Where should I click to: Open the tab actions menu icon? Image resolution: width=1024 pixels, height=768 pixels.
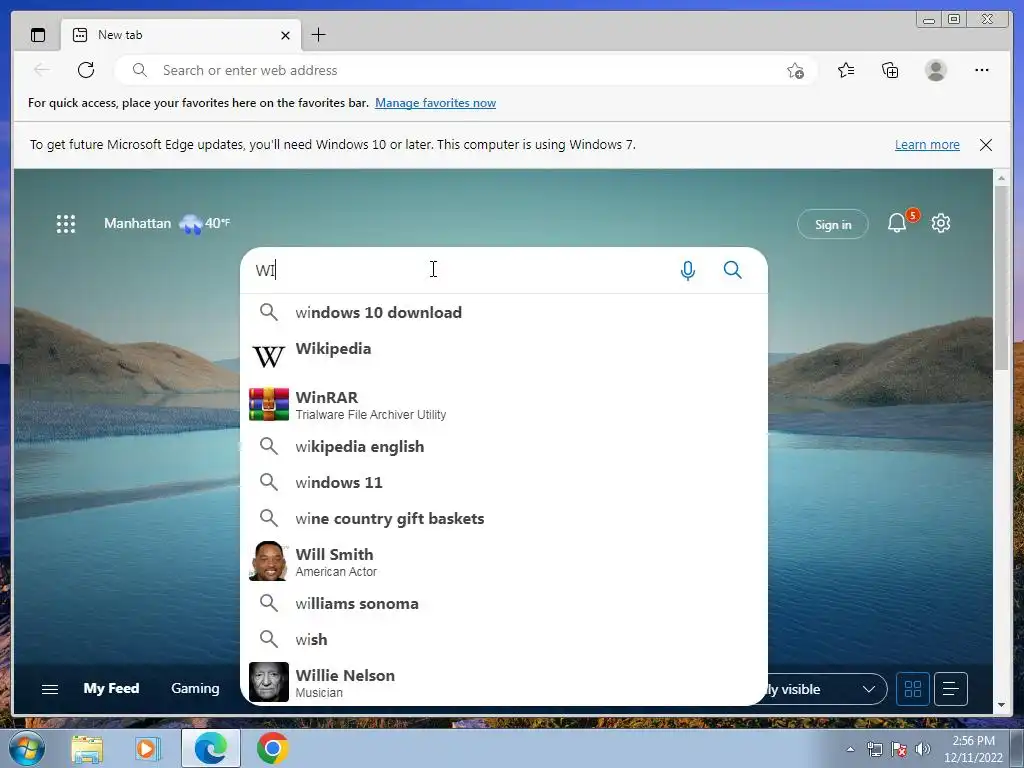click(x=38, y=35)
